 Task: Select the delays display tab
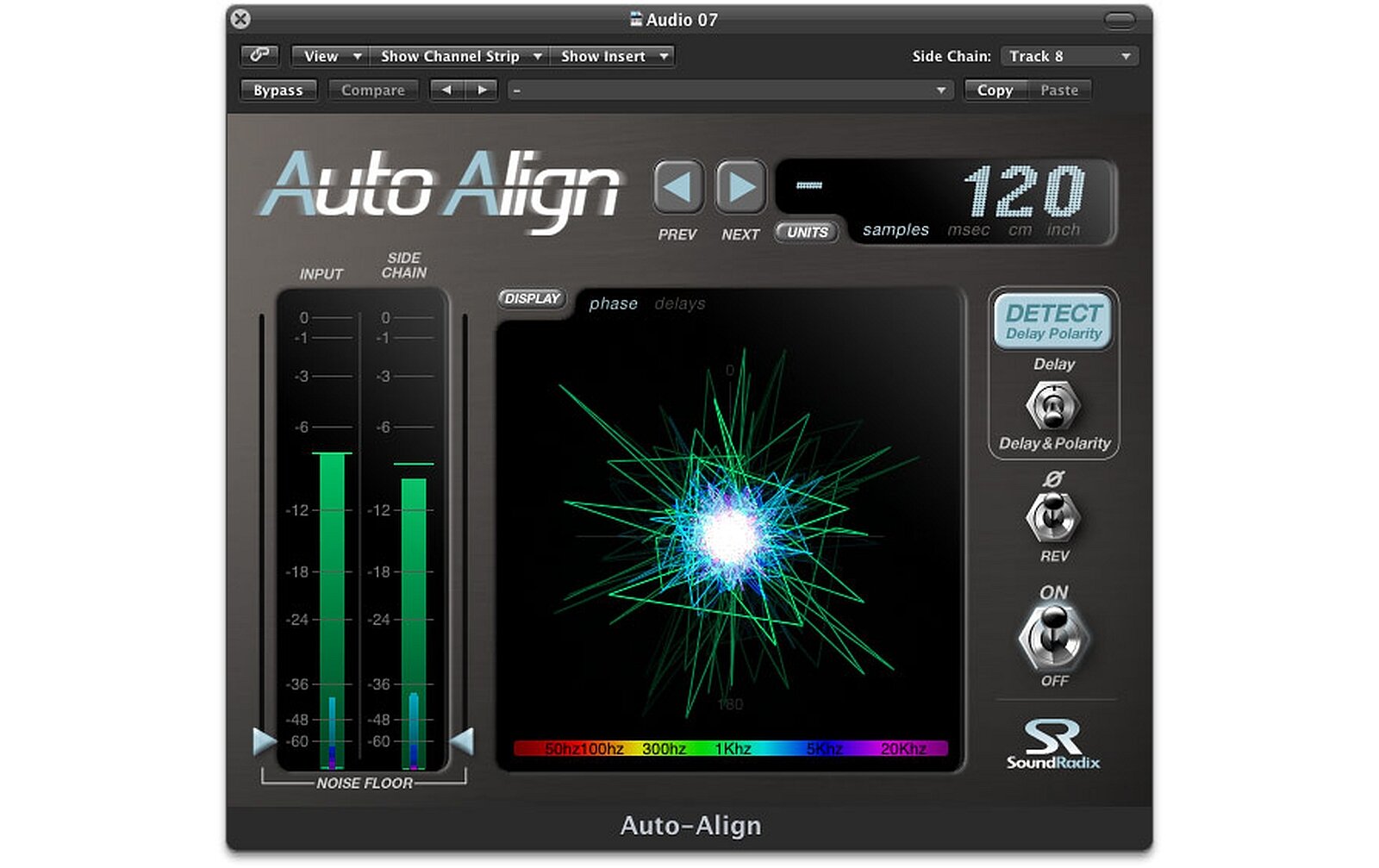[x=680, y=303]
